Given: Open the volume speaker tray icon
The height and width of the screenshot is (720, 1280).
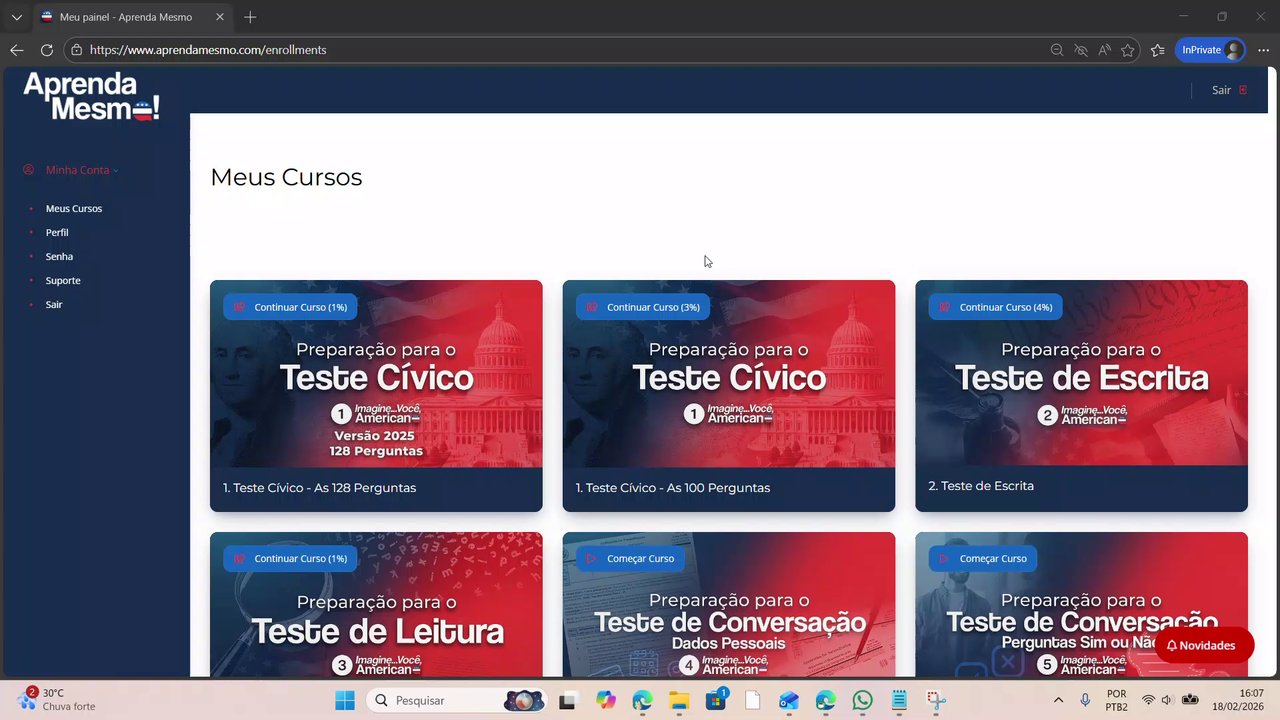Looking at the screenshot, I should click(1167, 700).
